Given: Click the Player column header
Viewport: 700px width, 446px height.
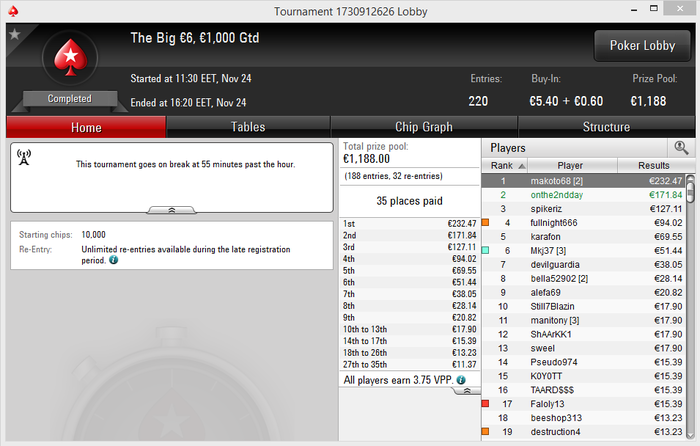Looking at the screenshot, I should (x=570, y=166).
